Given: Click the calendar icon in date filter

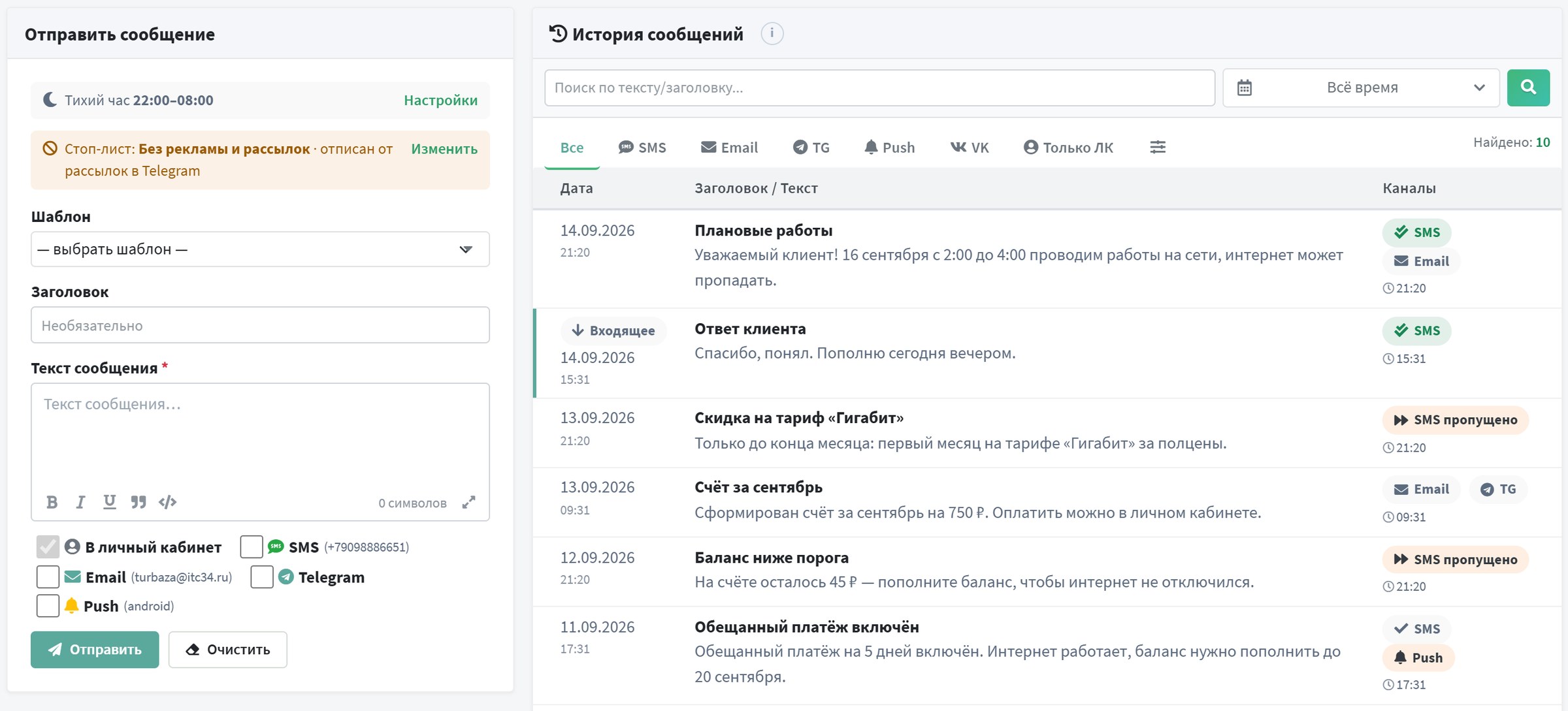Looking at the screenshot, I should [x=1245, y=87].
